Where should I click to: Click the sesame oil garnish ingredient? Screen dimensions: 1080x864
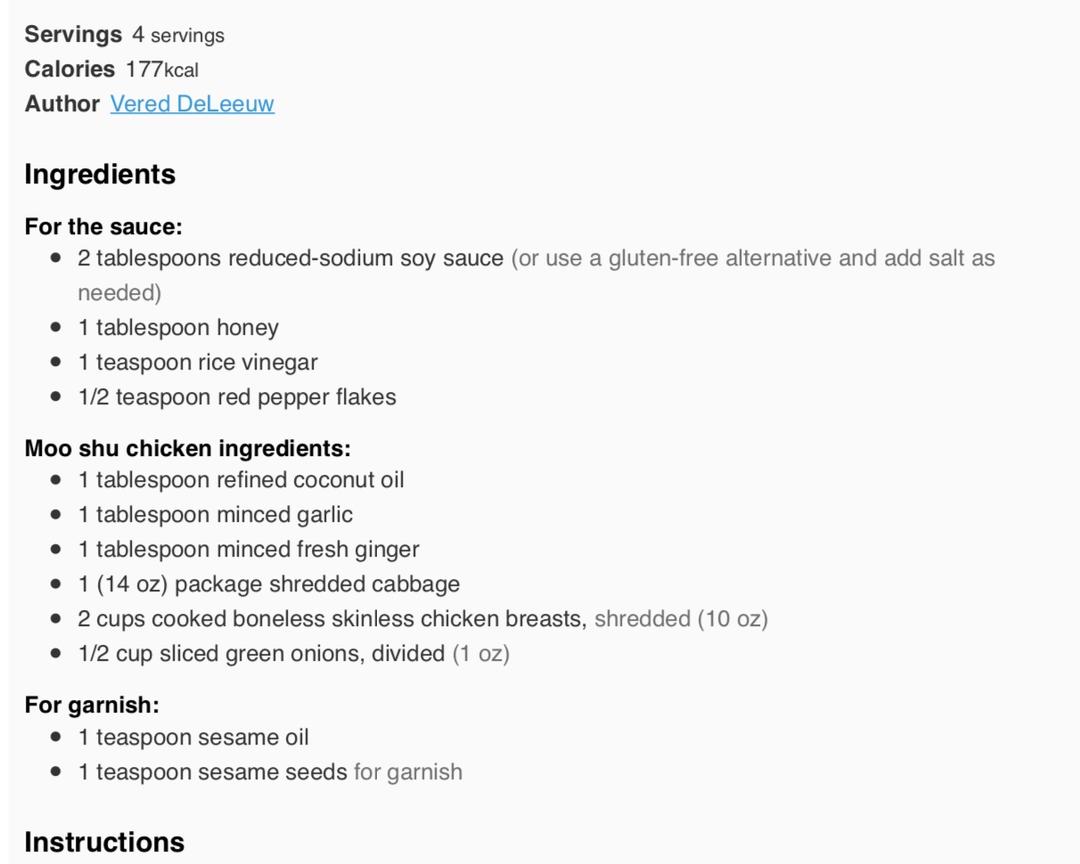(193, 738)
